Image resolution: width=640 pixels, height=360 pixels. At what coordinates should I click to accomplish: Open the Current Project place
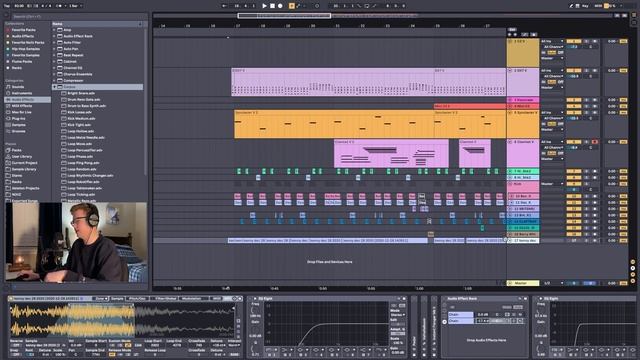[24, 163]
